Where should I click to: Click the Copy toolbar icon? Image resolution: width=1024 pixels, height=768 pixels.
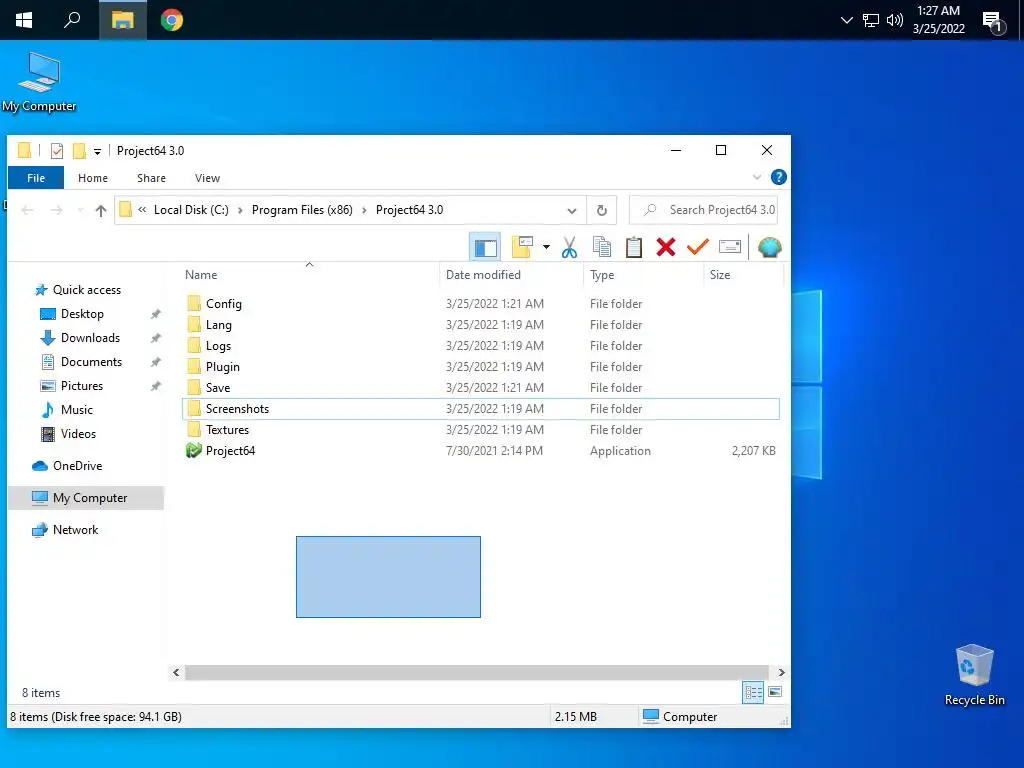coord(601,248)
